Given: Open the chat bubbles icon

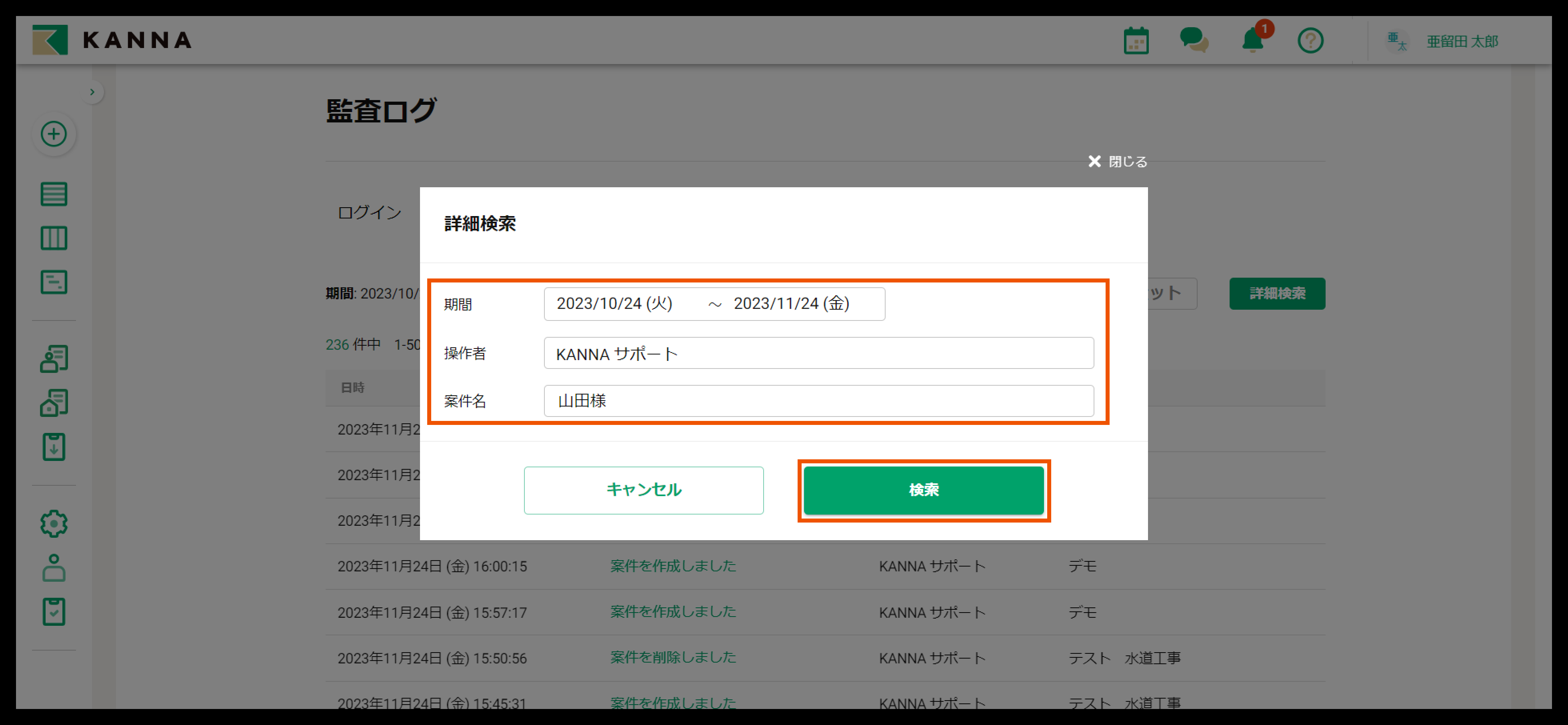Looking at the screenshot, I should point(1194,40).
